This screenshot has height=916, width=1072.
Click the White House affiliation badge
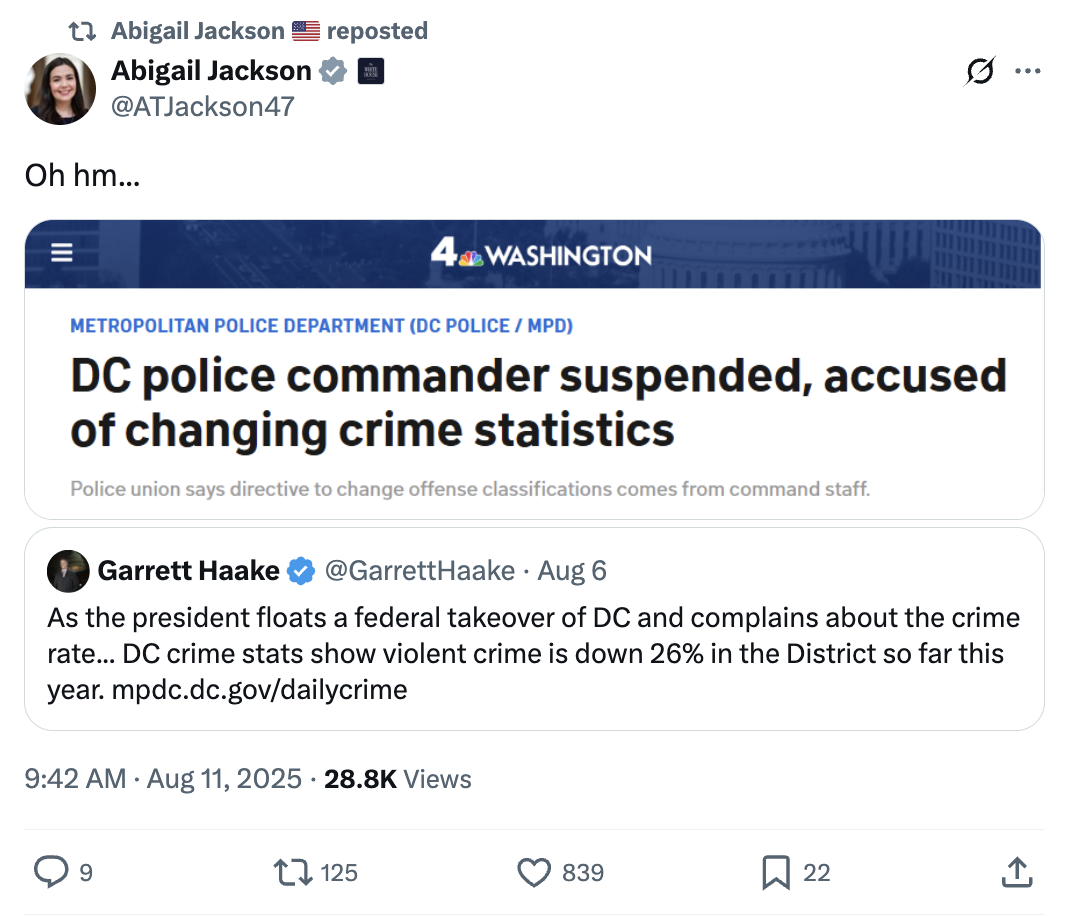(370, 71)
